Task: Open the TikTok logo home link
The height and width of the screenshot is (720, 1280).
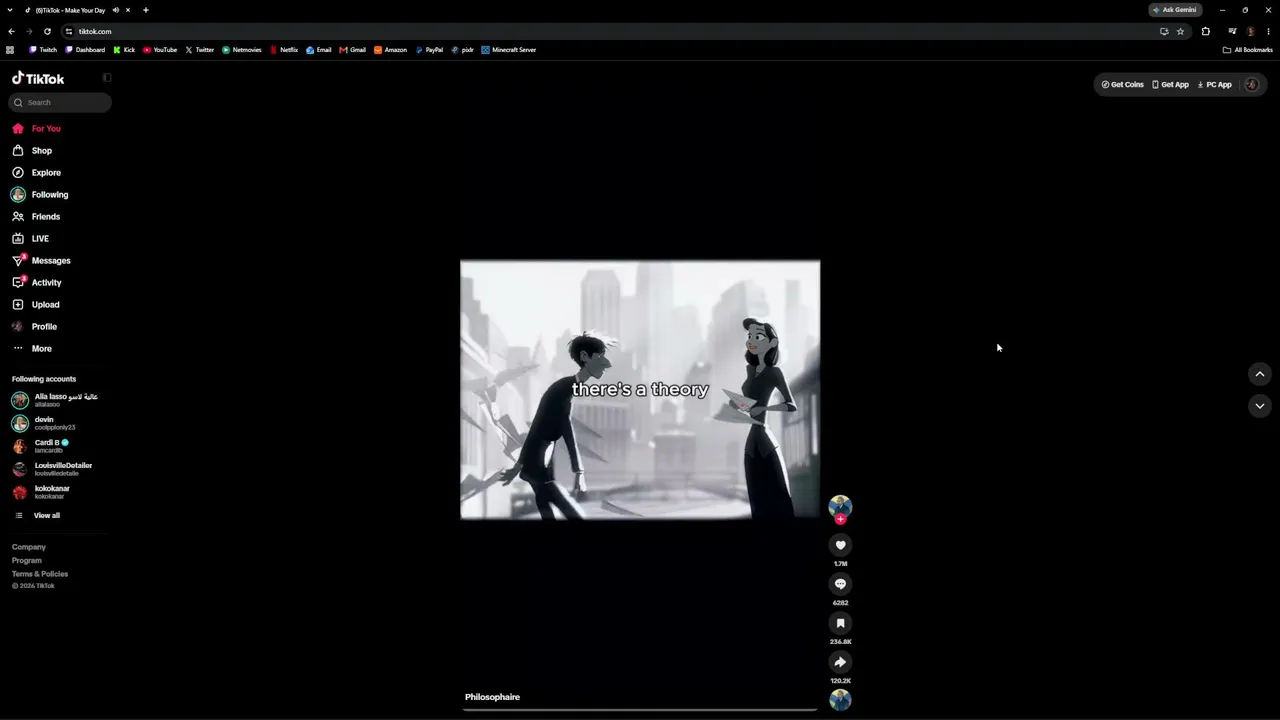Action: click(38, 78)
